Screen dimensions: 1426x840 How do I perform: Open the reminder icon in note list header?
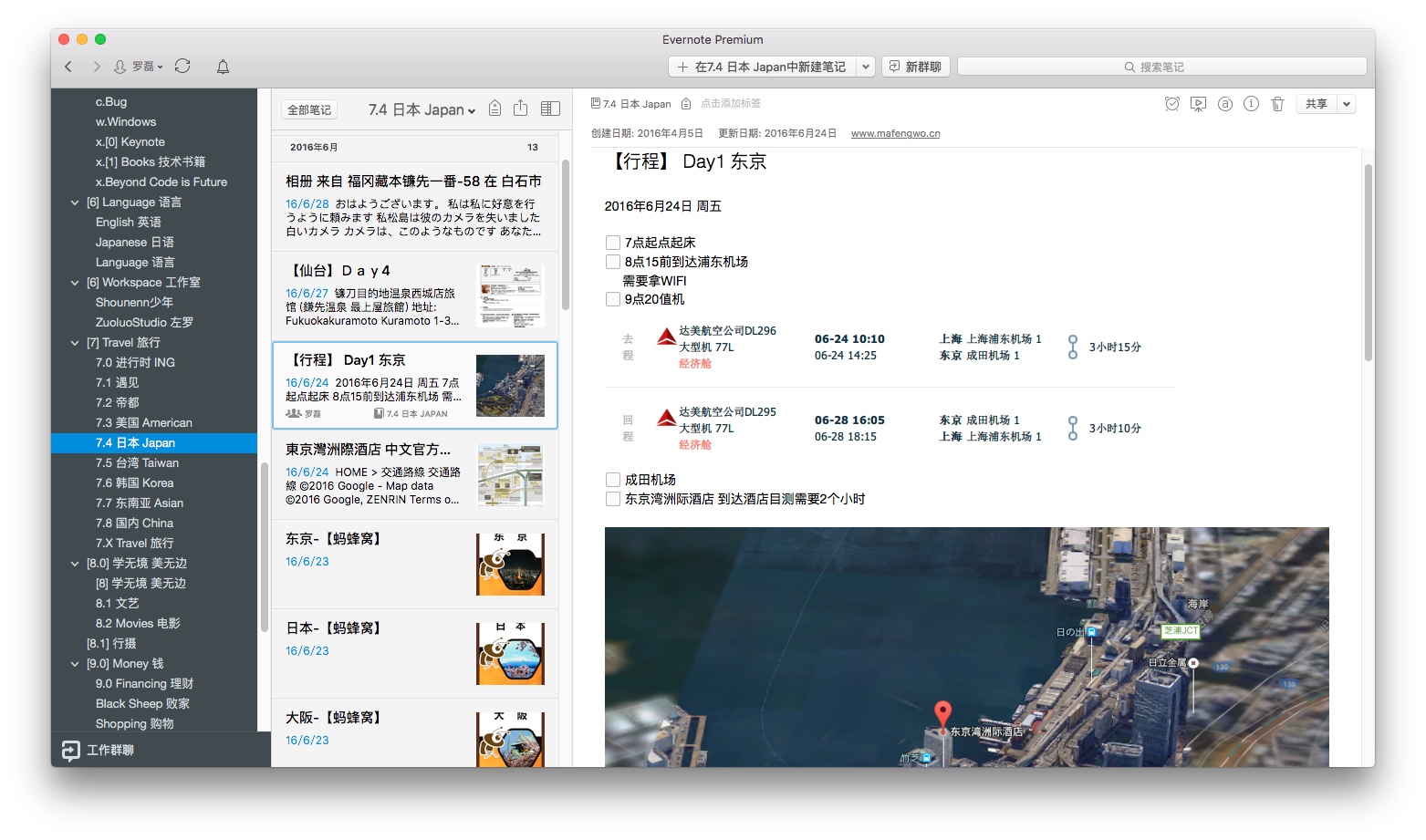pos(494,109)
